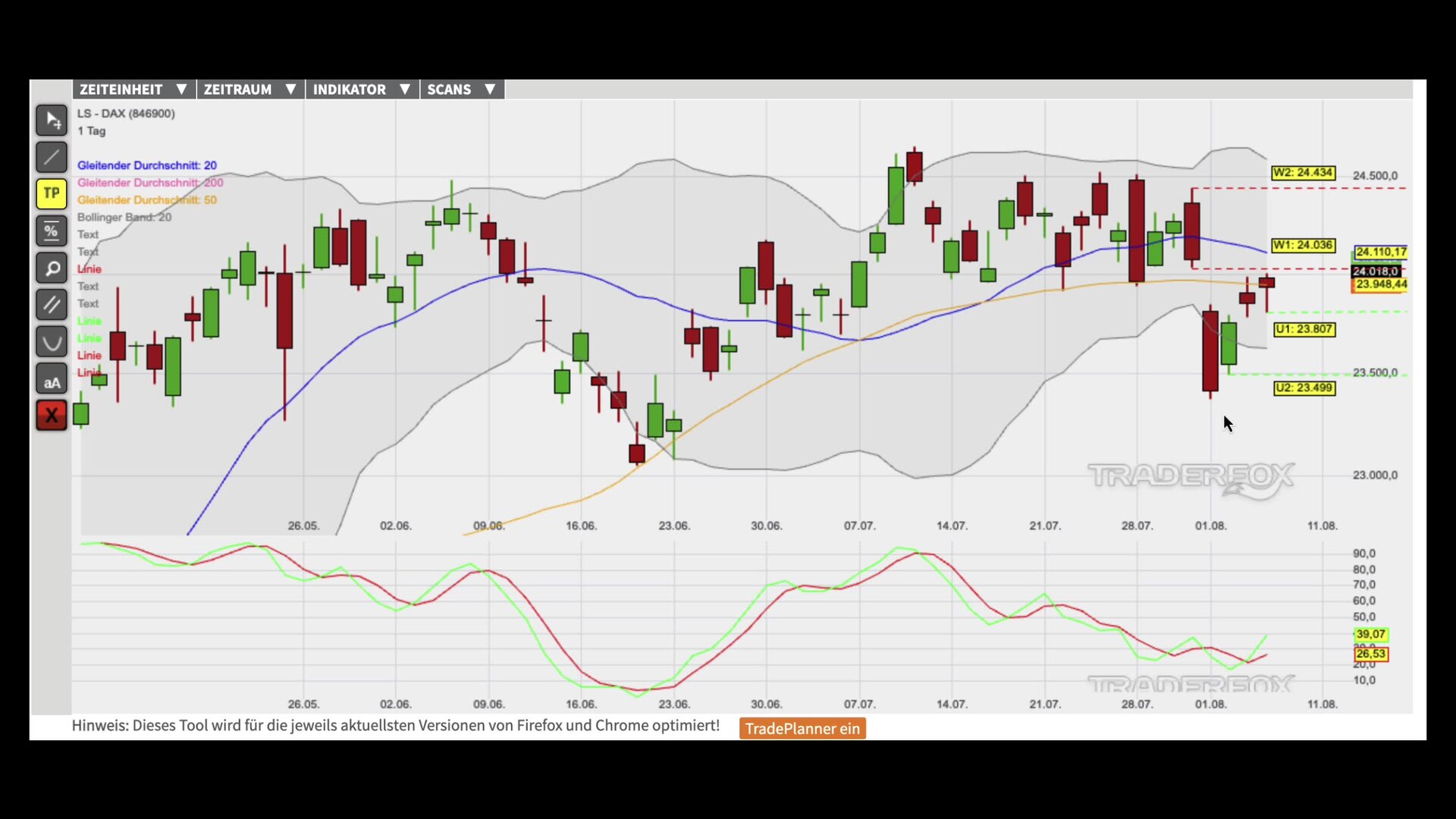Open the ZEITEINHEIT dropdown menu
1456x819 pixels.
pos(134,89)
